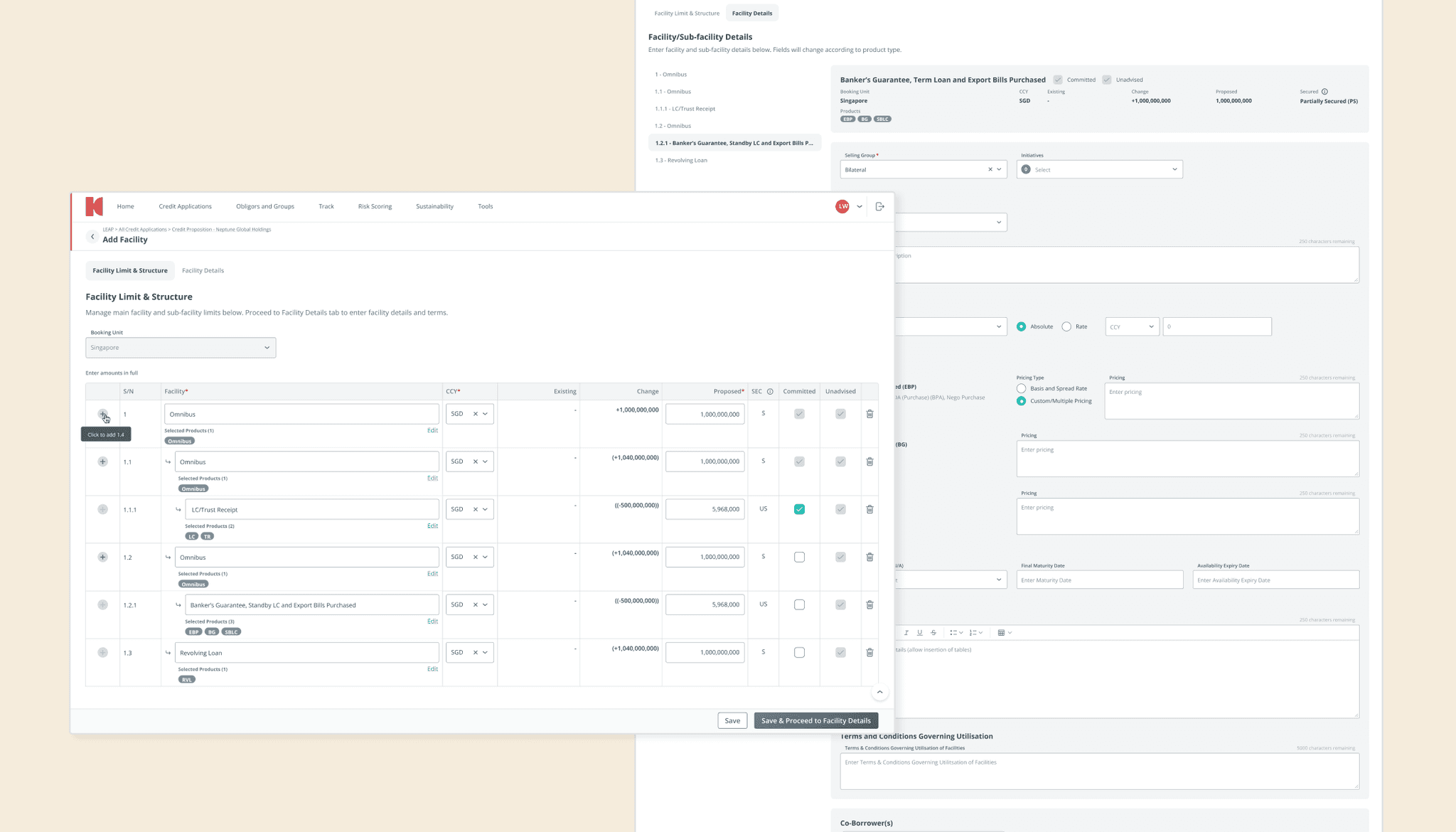Open the Credit Applications menu

tap(185, 206)
